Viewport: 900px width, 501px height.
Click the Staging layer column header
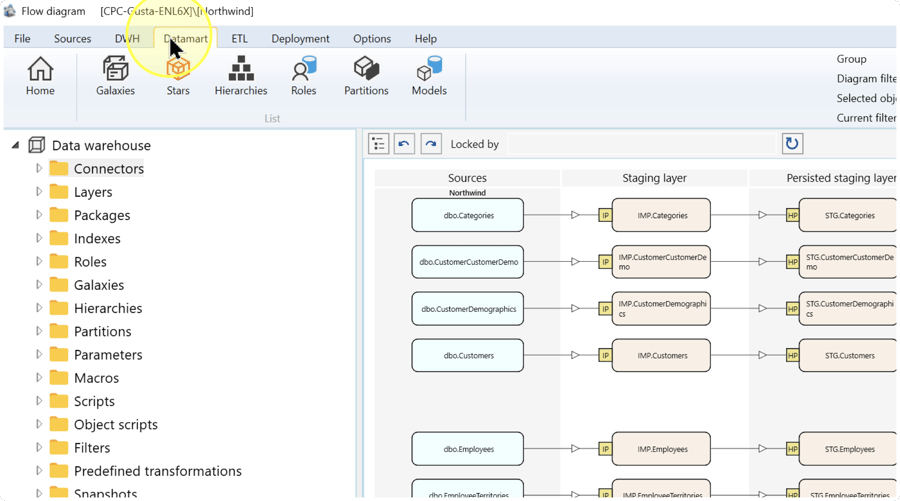coord(654,178)
